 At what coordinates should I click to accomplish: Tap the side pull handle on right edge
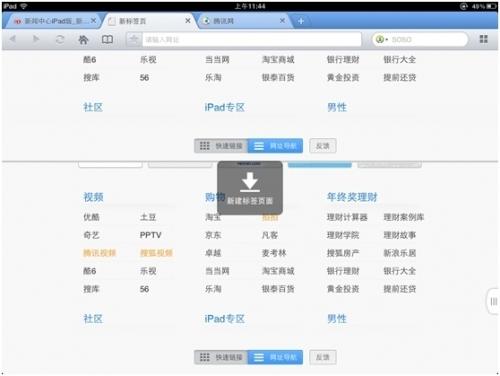[494, 302]
